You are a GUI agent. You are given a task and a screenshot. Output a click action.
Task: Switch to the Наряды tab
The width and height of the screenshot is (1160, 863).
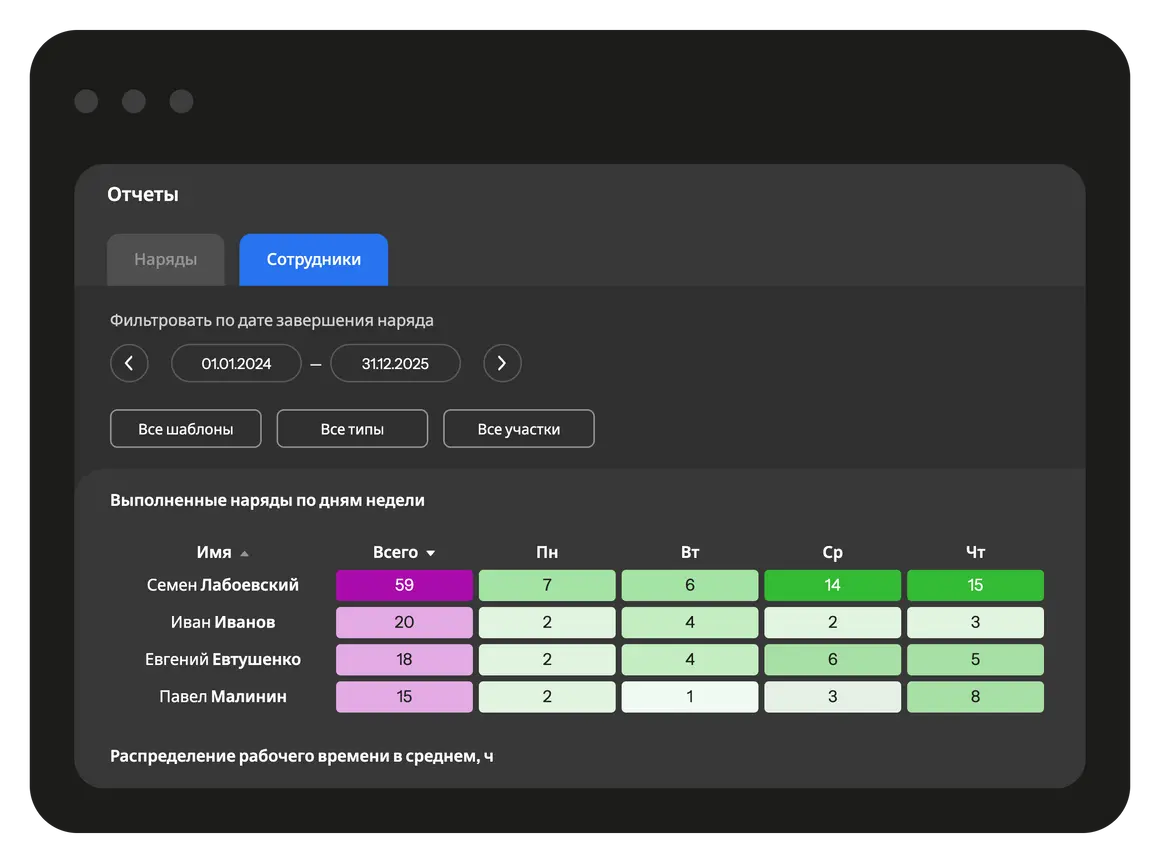click(166, 260)
